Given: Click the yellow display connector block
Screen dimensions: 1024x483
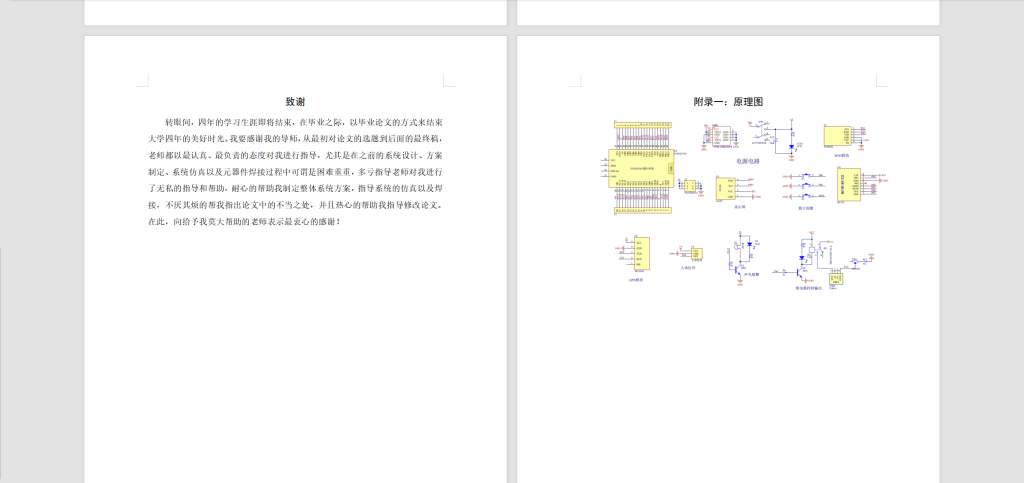Looking at the screenshot, I should pos(726,189).
